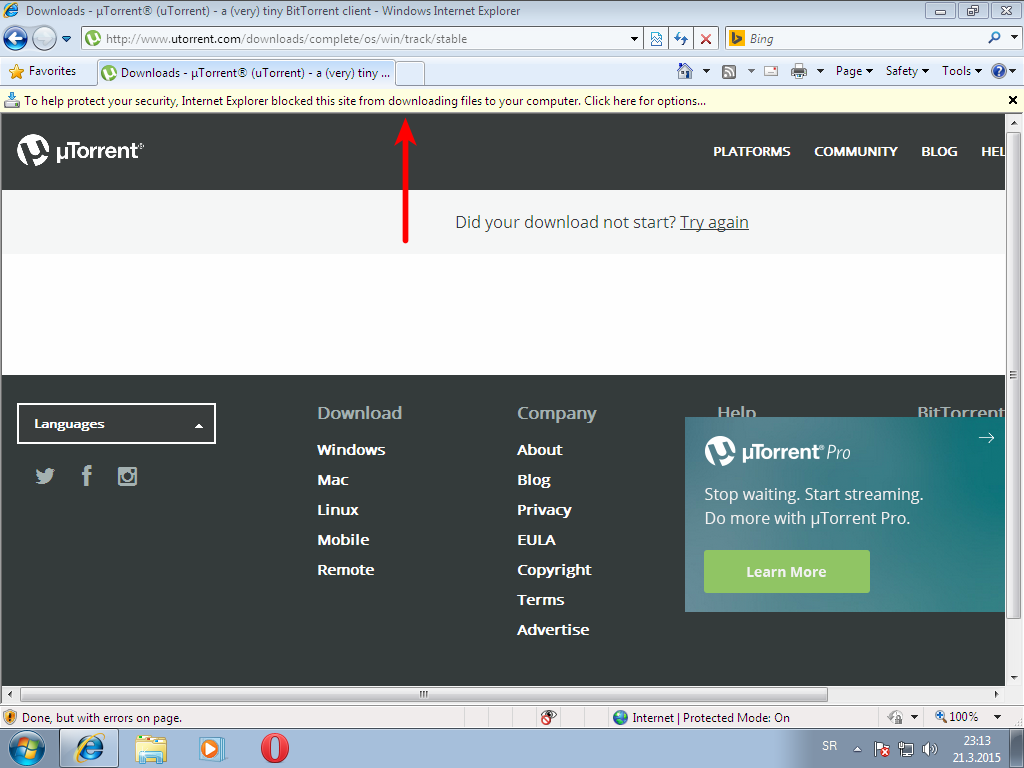The height and width of the screenshot is (768, 1024).
Task: Open the Instagram social icon
Action: pos(127,476)
